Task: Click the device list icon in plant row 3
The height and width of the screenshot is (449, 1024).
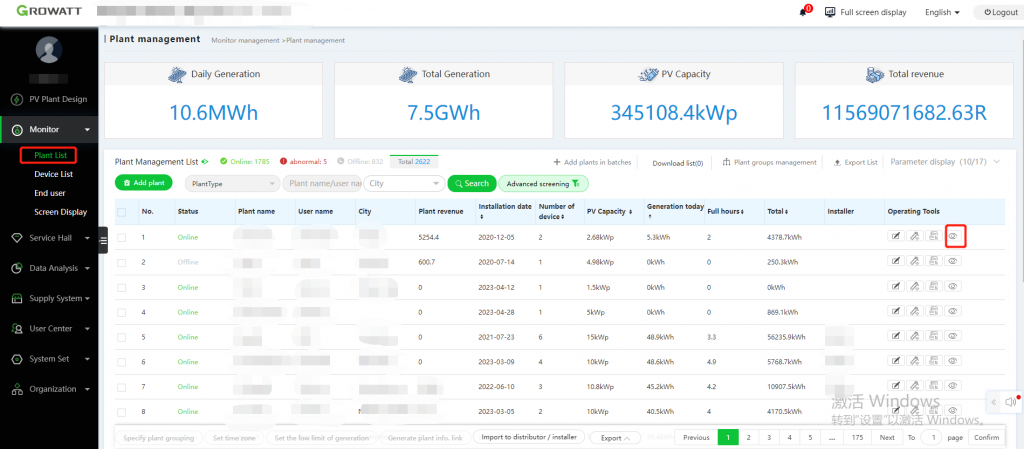Action: point(934,286)
